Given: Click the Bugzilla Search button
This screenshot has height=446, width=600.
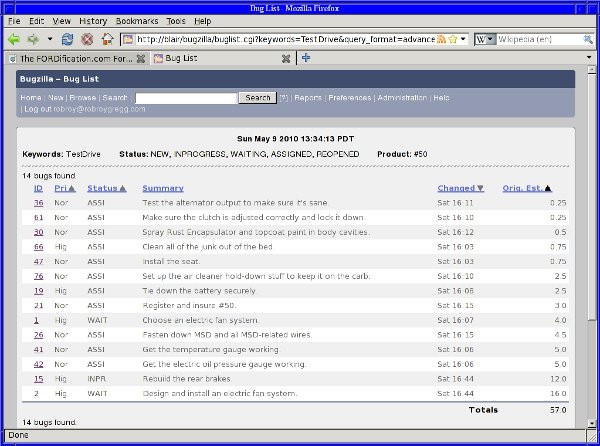Looking at the screenshot, I should coord(258,98).
